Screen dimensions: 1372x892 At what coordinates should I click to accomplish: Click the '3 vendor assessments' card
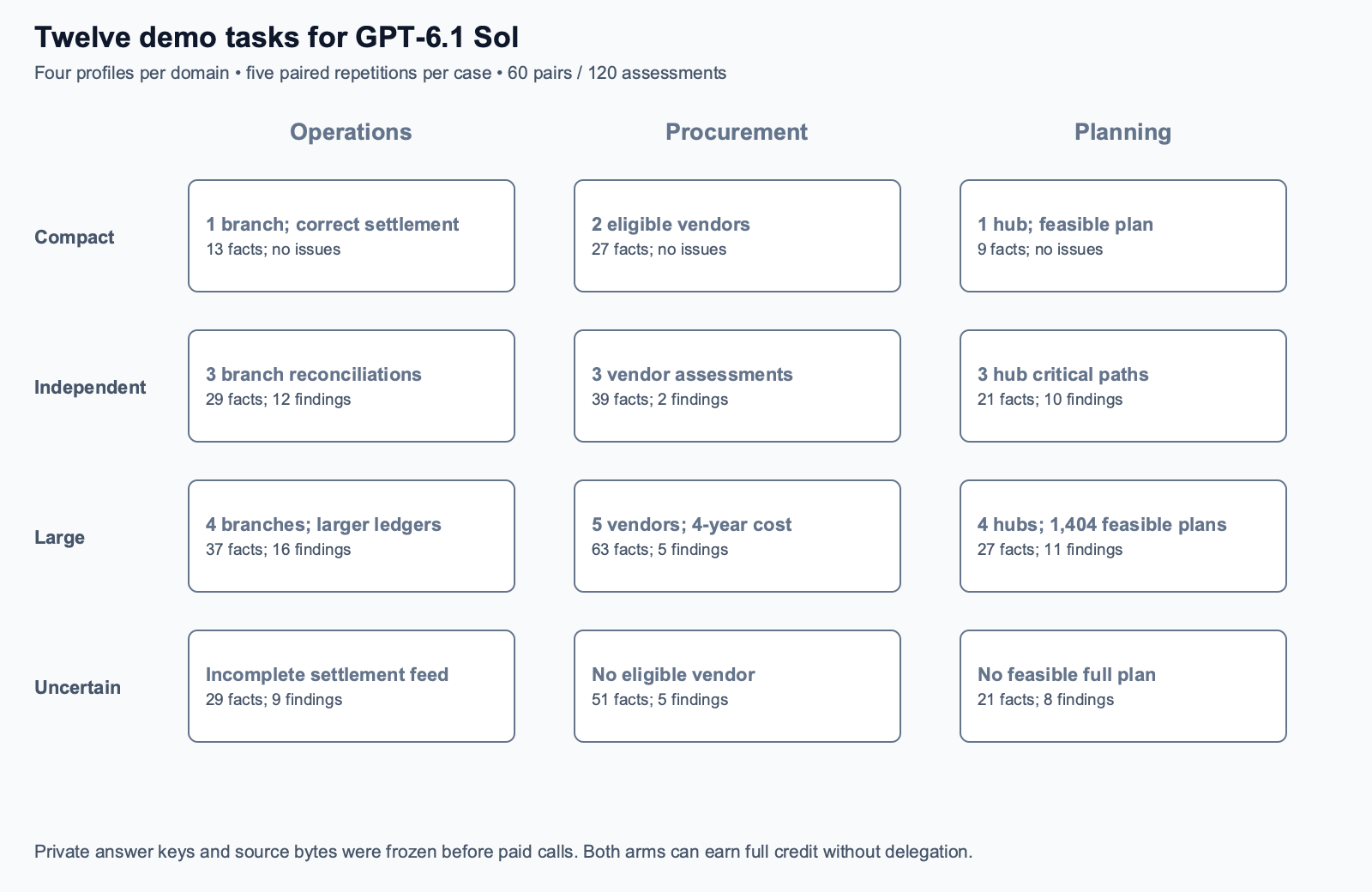coord(737,386)
